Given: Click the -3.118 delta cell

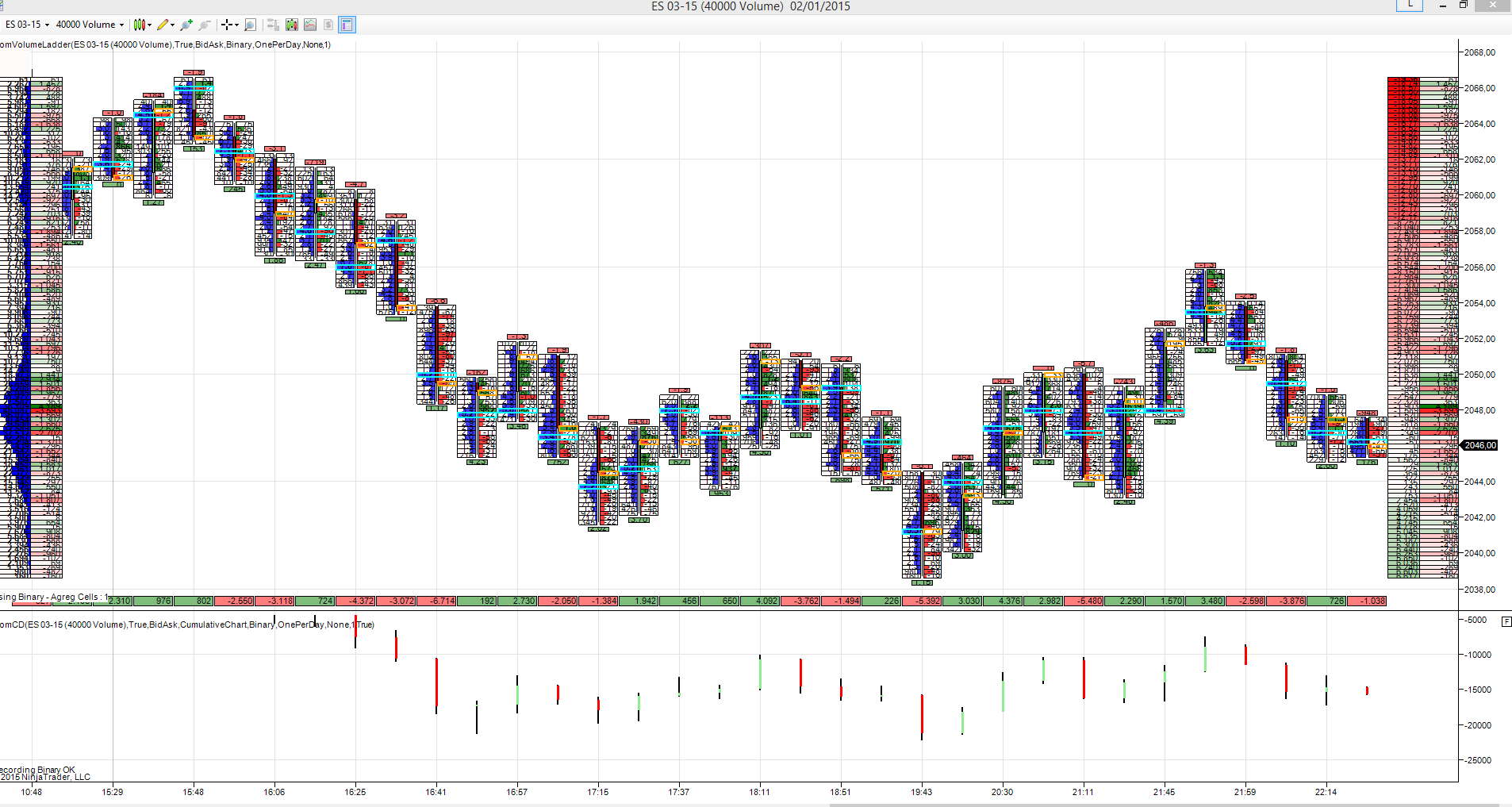Looking at the screenshot, I should (274, 601).
